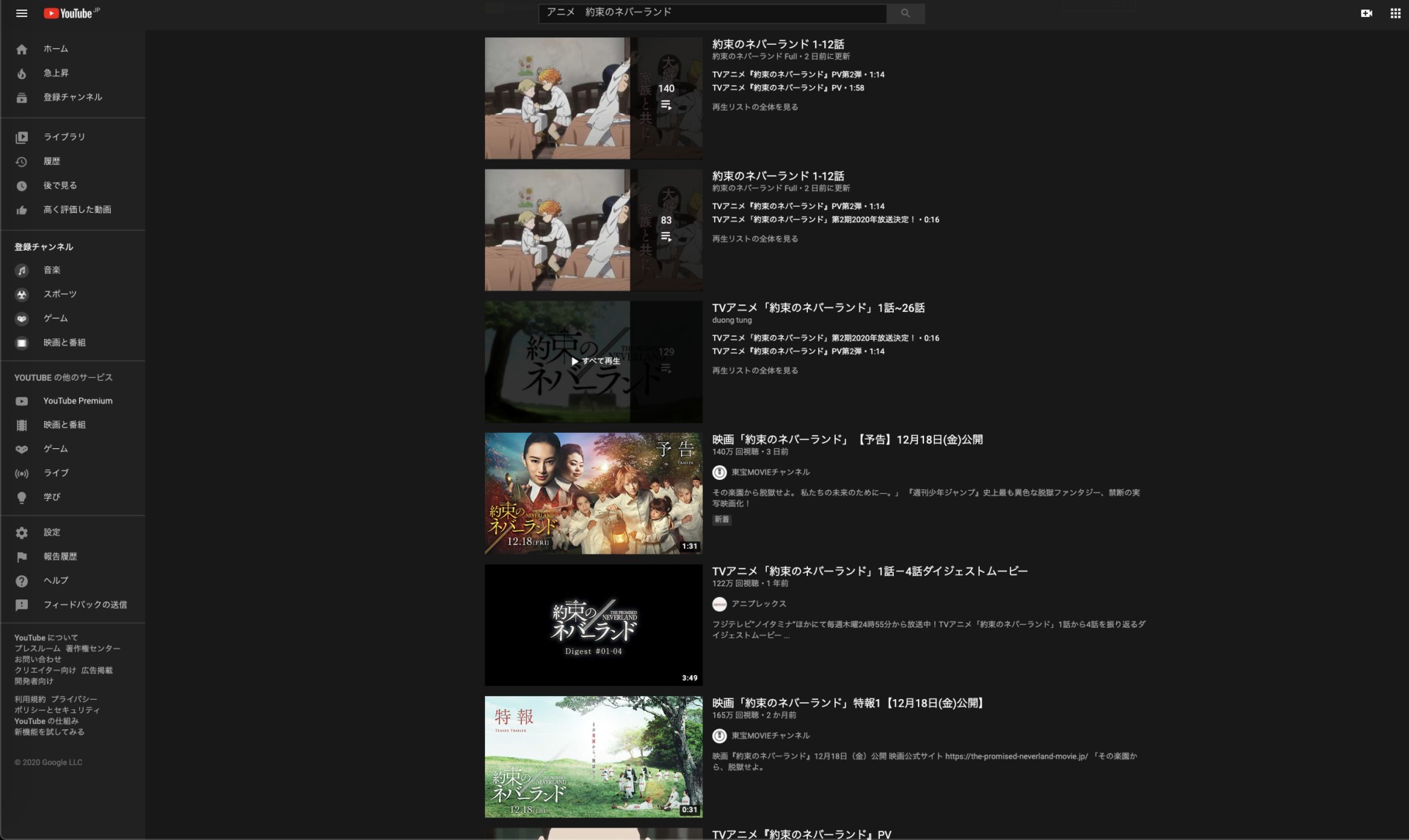This screenshot has width=1409, height=840.
Task: Open the 利用規約 footer link
Action: coord(30,700)
